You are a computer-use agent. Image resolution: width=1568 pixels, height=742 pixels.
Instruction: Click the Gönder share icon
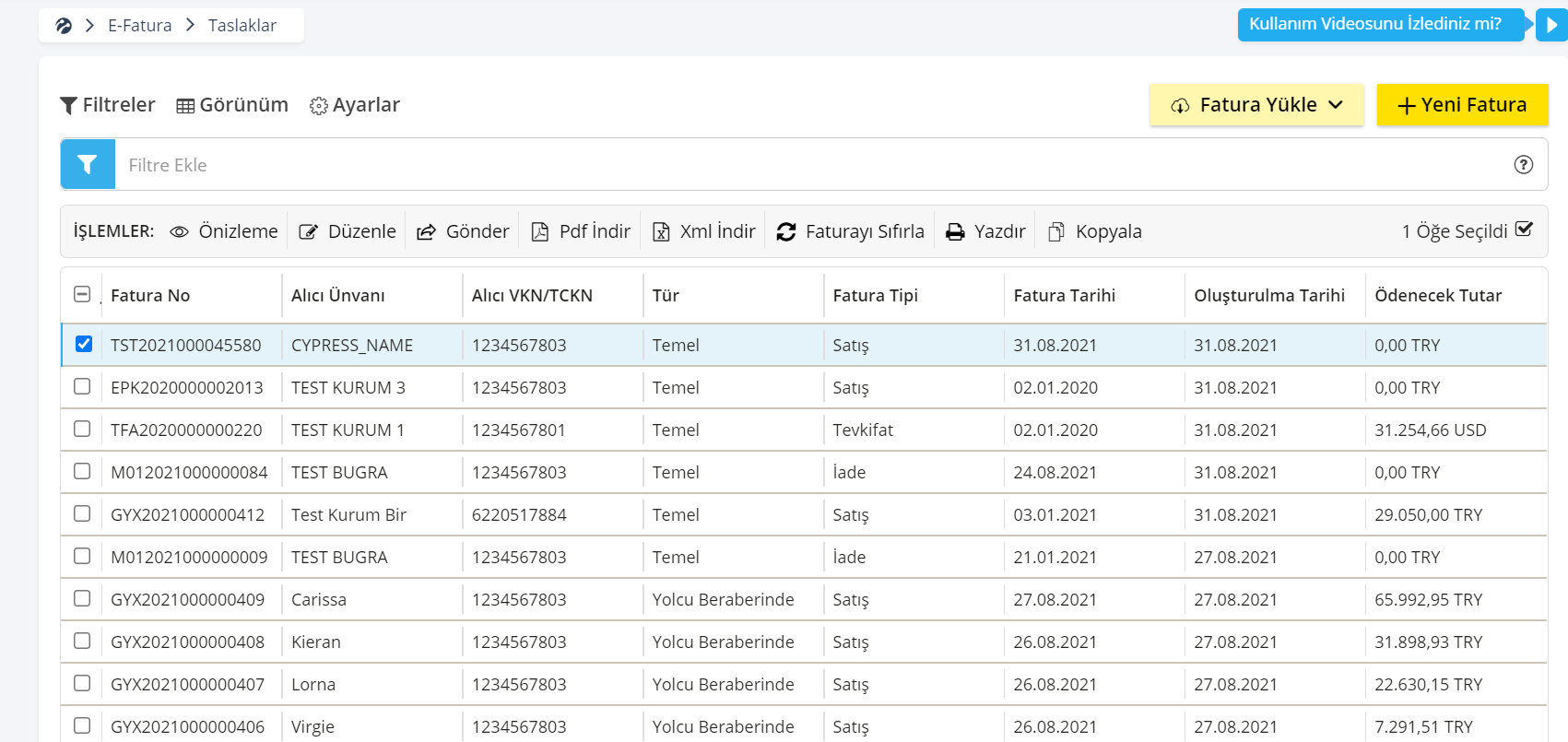426,232
